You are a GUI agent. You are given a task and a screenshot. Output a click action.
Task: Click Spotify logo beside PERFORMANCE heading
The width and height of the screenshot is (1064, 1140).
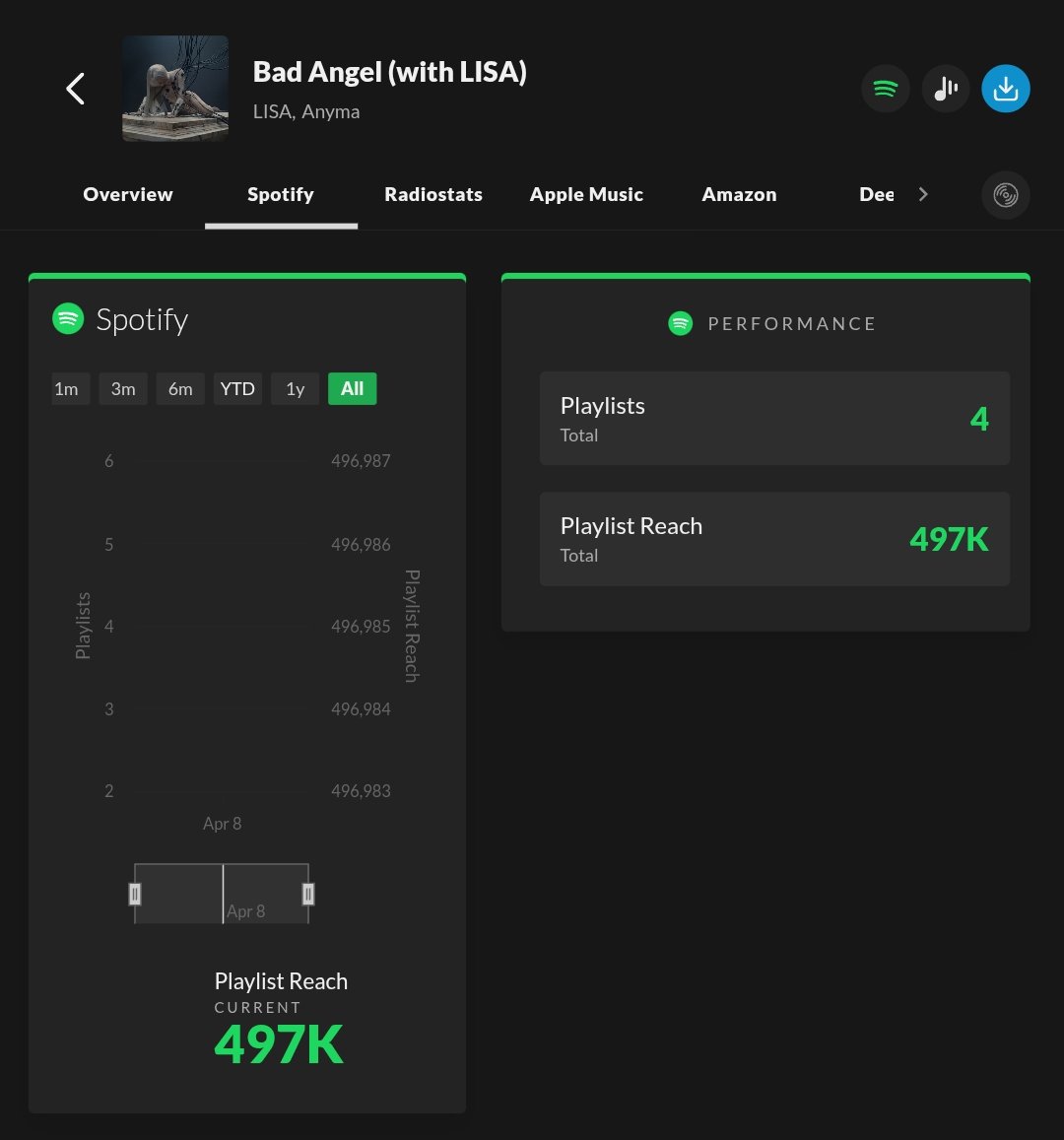tap(680, 323)
